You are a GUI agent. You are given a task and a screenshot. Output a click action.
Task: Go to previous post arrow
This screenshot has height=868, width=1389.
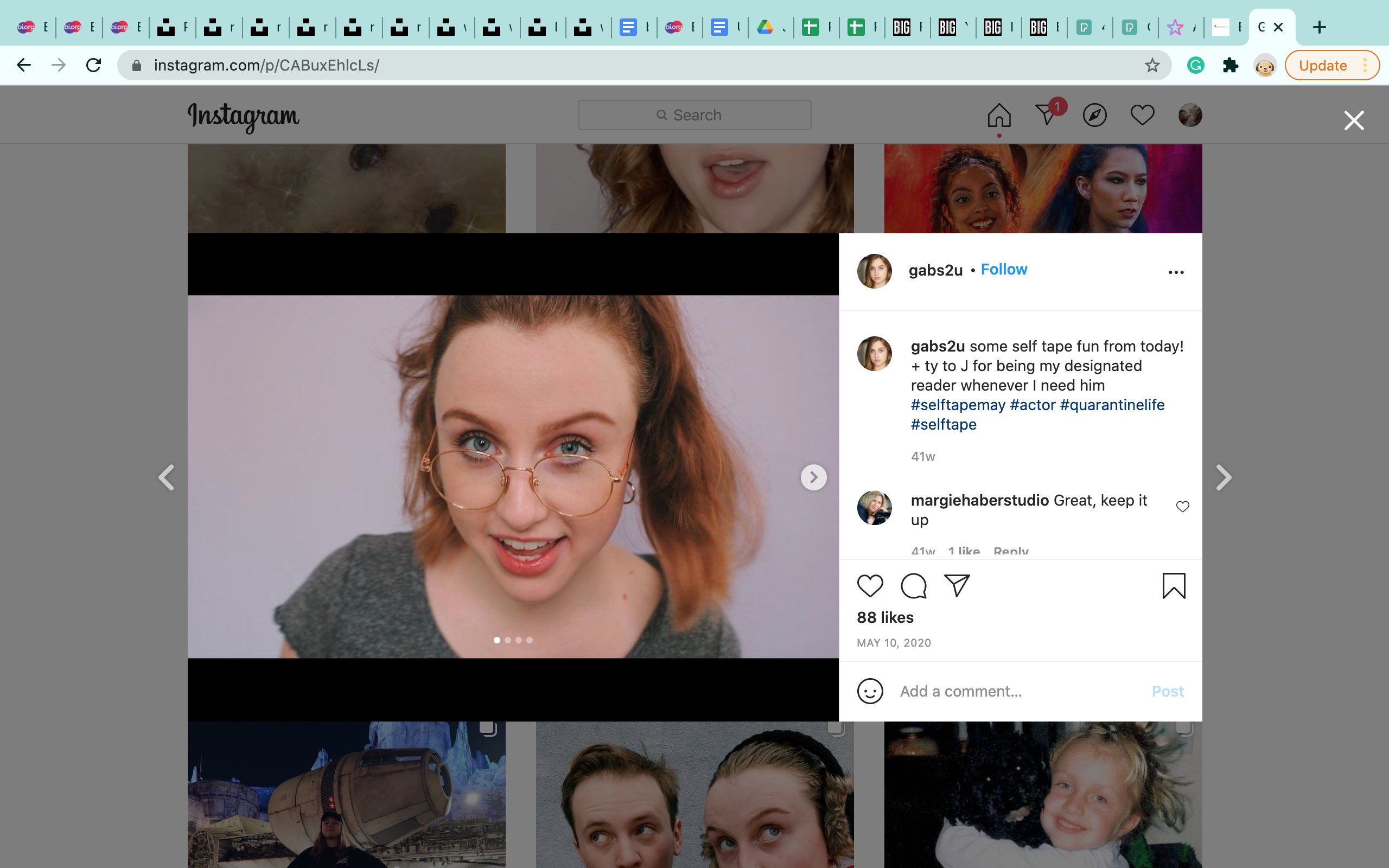167,477
